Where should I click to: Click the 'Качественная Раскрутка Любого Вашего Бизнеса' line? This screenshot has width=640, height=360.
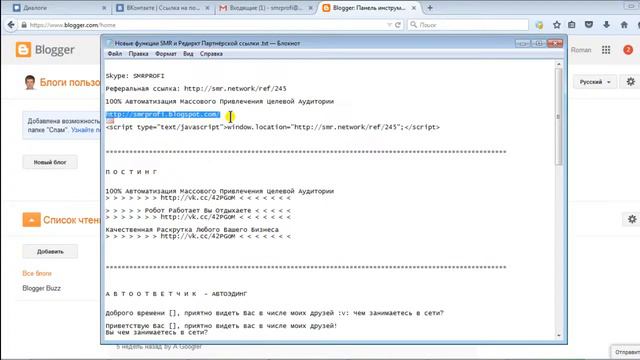click(x=192, y=230)
